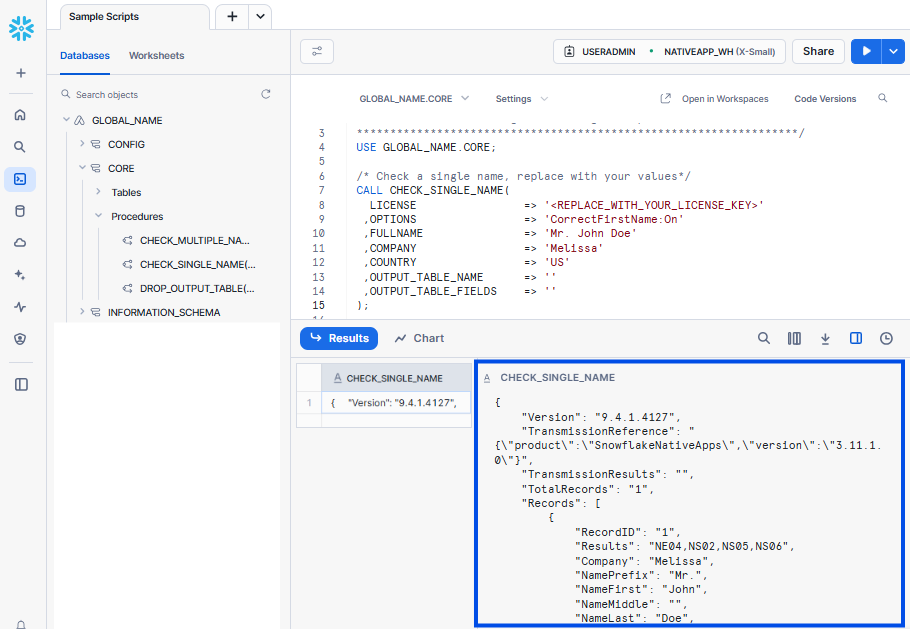Toggle the results side detail panel icon
Image resolution: width=910 pixels, height=630 pixels.
click(856, 338)
